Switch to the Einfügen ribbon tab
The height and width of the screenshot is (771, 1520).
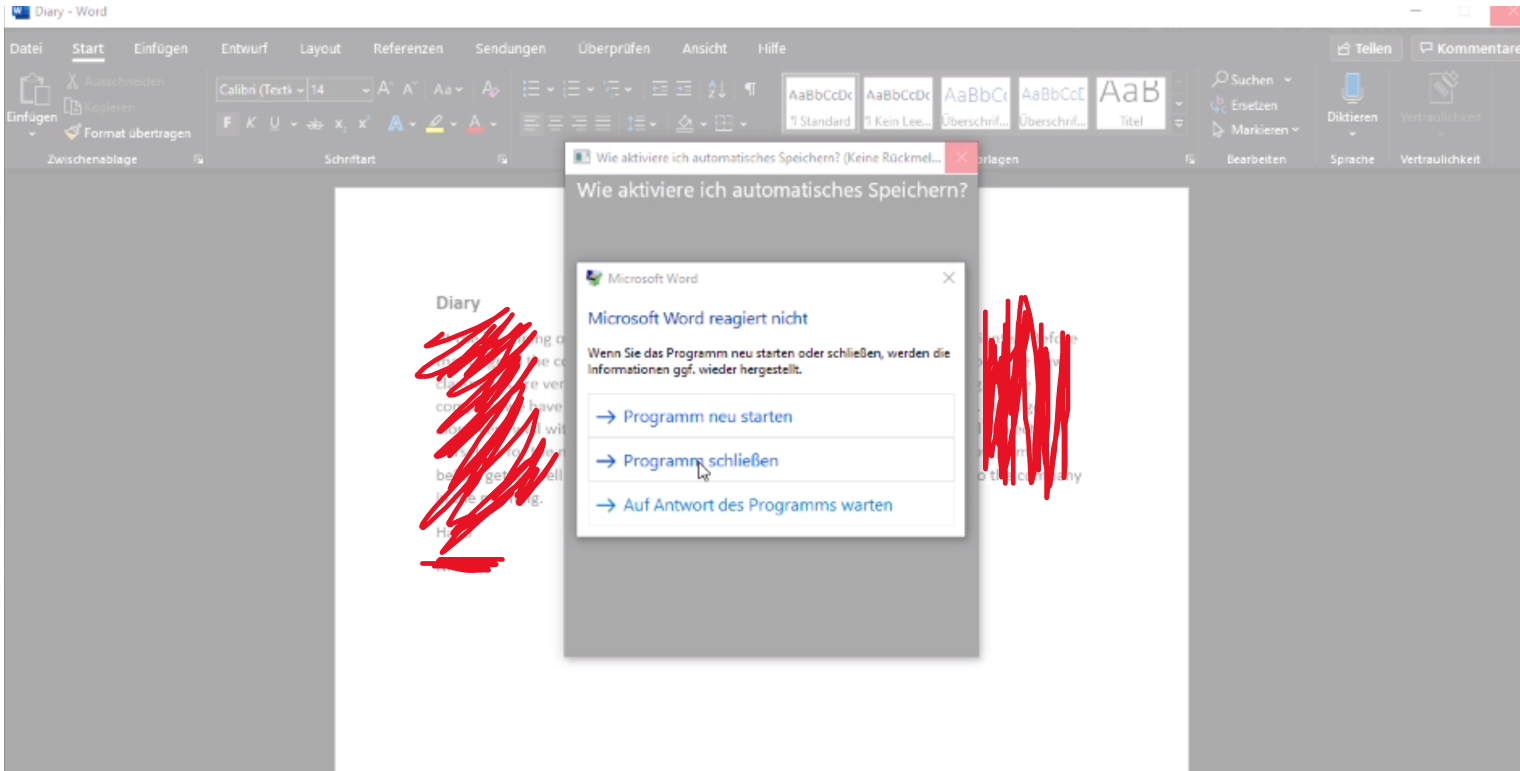pyautogui.click(x=160, y=48)
